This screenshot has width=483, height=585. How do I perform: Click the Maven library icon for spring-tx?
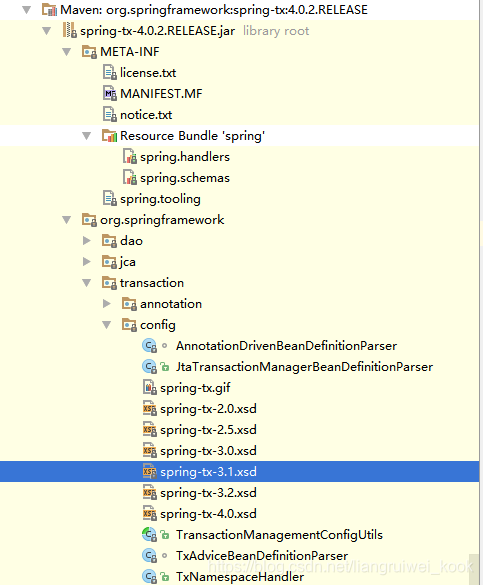click(x=49, y=10)
